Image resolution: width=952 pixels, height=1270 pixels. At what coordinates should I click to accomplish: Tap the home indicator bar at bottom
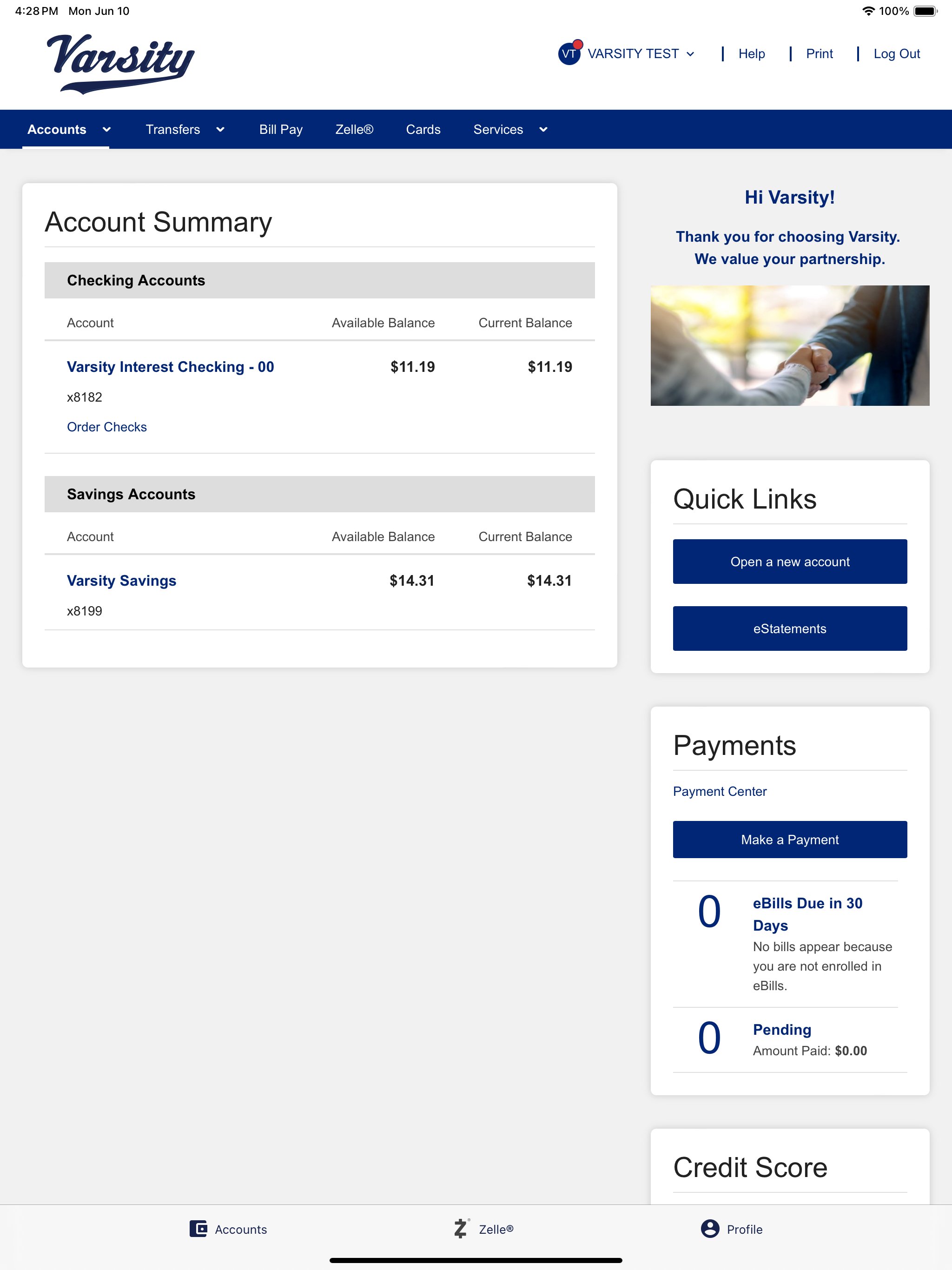point(476,1260)
